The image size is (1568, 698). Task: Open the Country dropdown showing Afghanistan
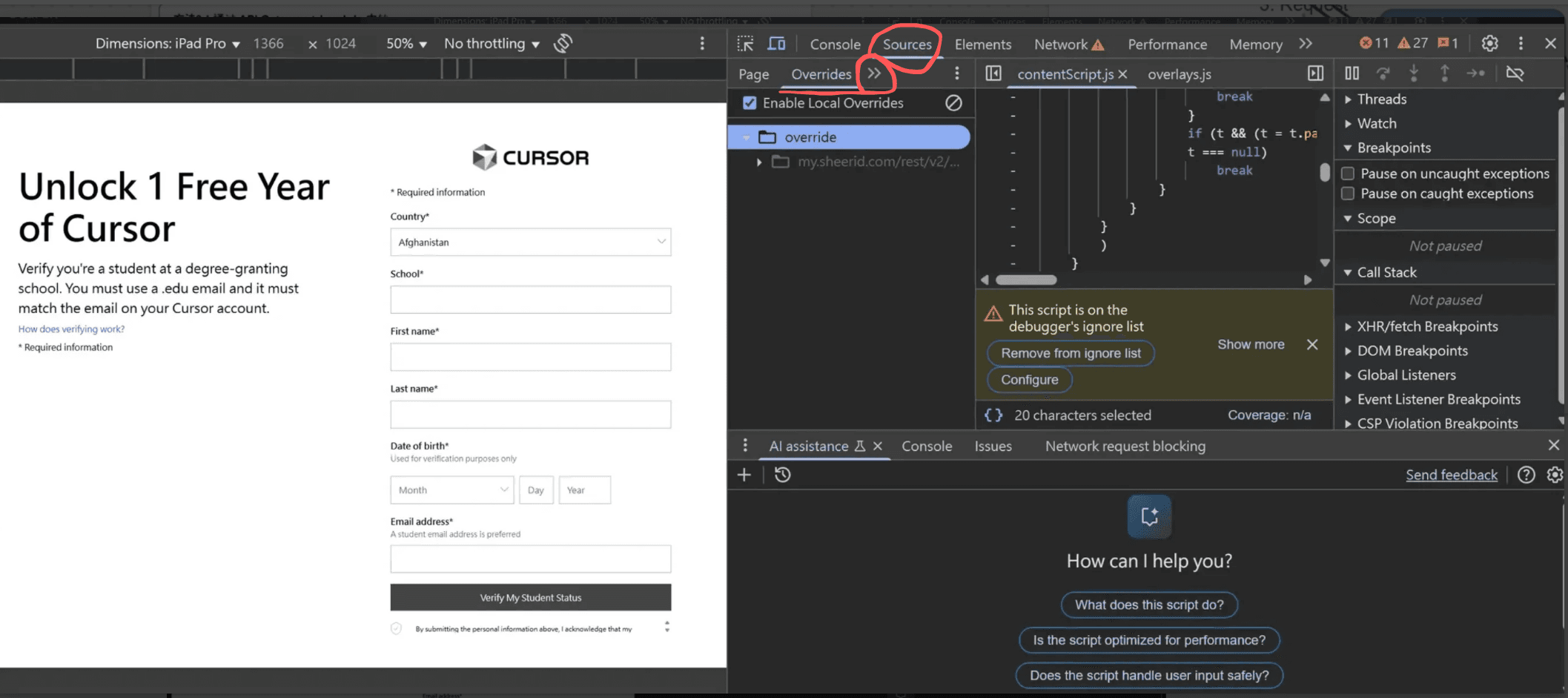pos(531,242)
